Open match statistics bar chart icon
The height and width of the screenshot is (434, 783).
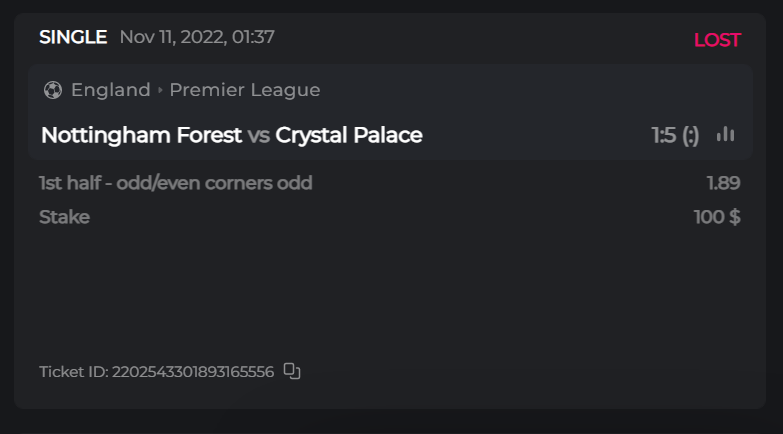[x=726, y=135]
